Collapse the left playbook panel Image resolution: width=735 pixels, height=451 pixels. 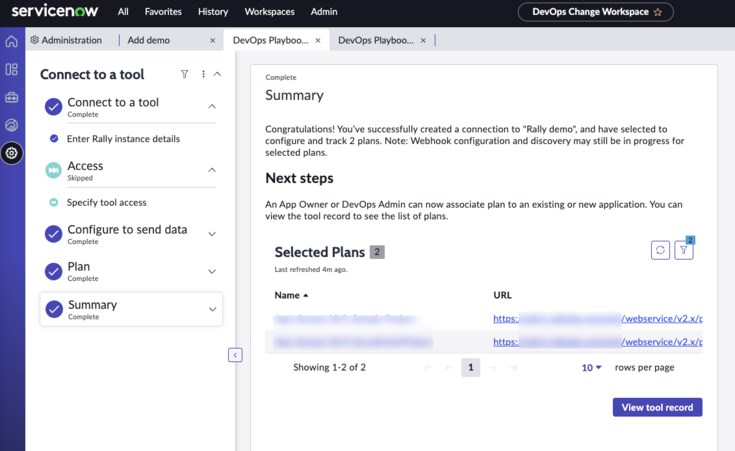click(235, 355)
